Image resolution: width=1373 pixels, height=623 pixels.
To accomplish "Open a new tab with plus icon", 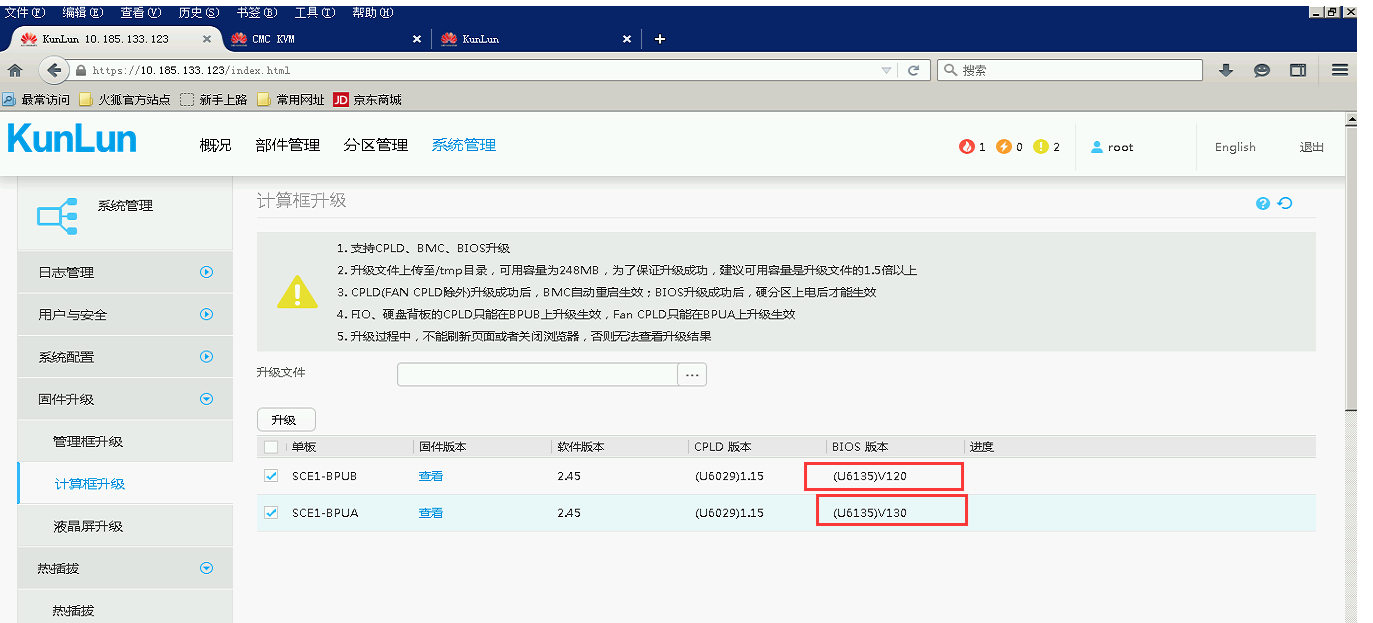I will tap(659, 39).
